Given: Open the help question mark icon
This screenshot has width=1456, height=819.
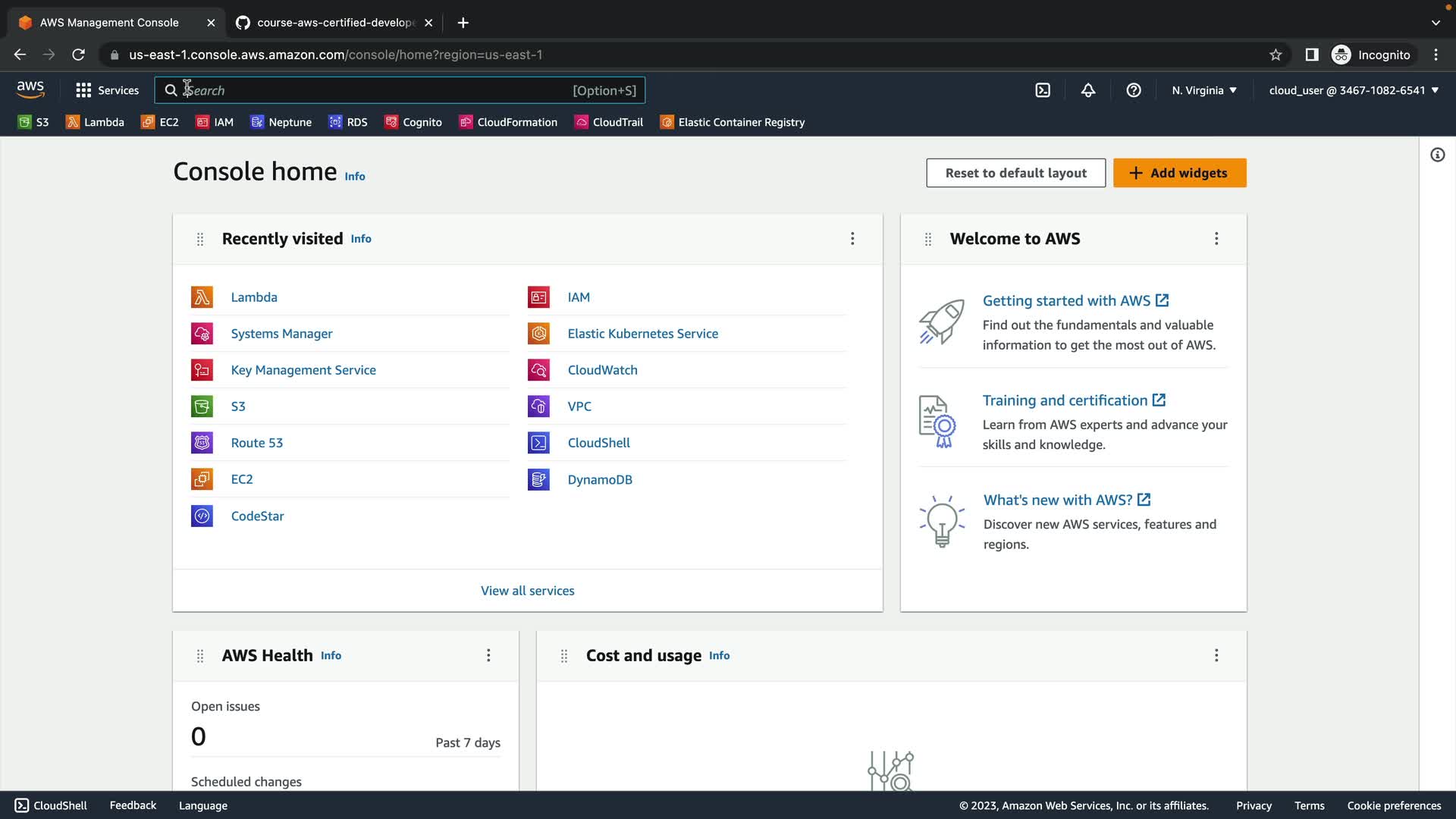Looking at the screenshot, I should pos(1134,90).
